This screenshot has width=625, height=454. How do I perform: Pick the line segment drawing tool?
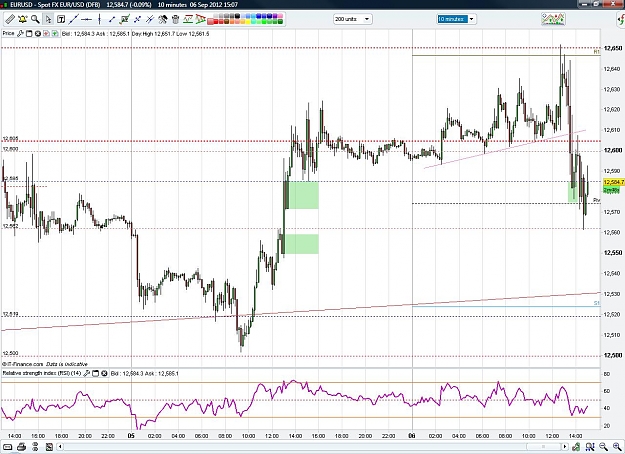point(112,19)
